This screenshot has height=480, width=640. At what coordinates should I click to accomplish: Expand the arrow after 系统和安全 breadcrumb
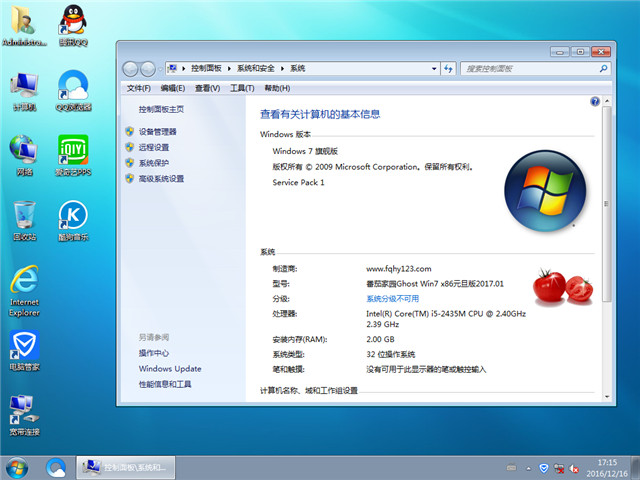coord(282,69)
